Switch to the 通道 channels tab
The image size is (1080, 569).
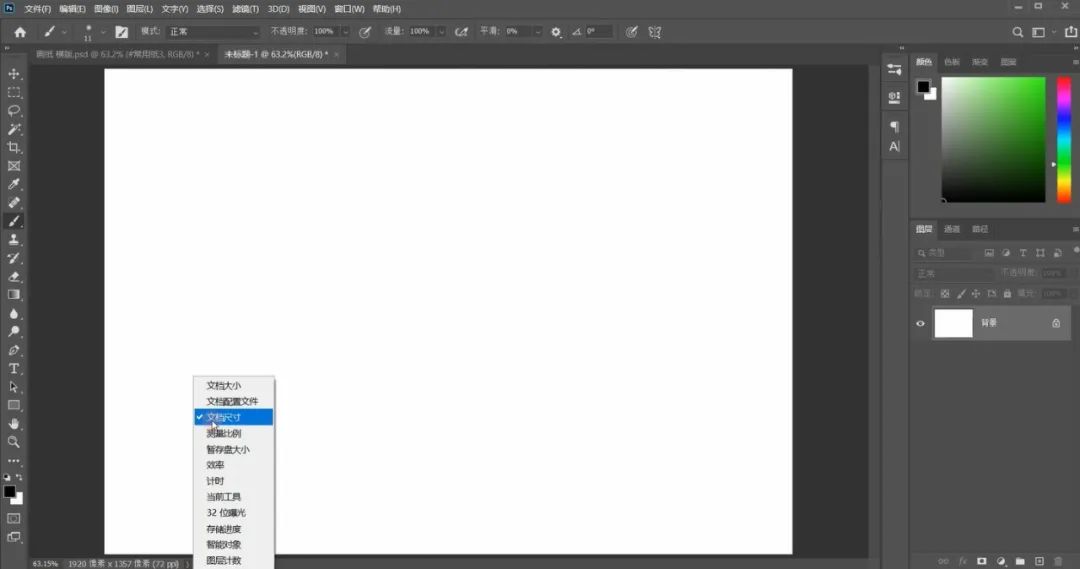pyautogui.click(x=952, y=229)
